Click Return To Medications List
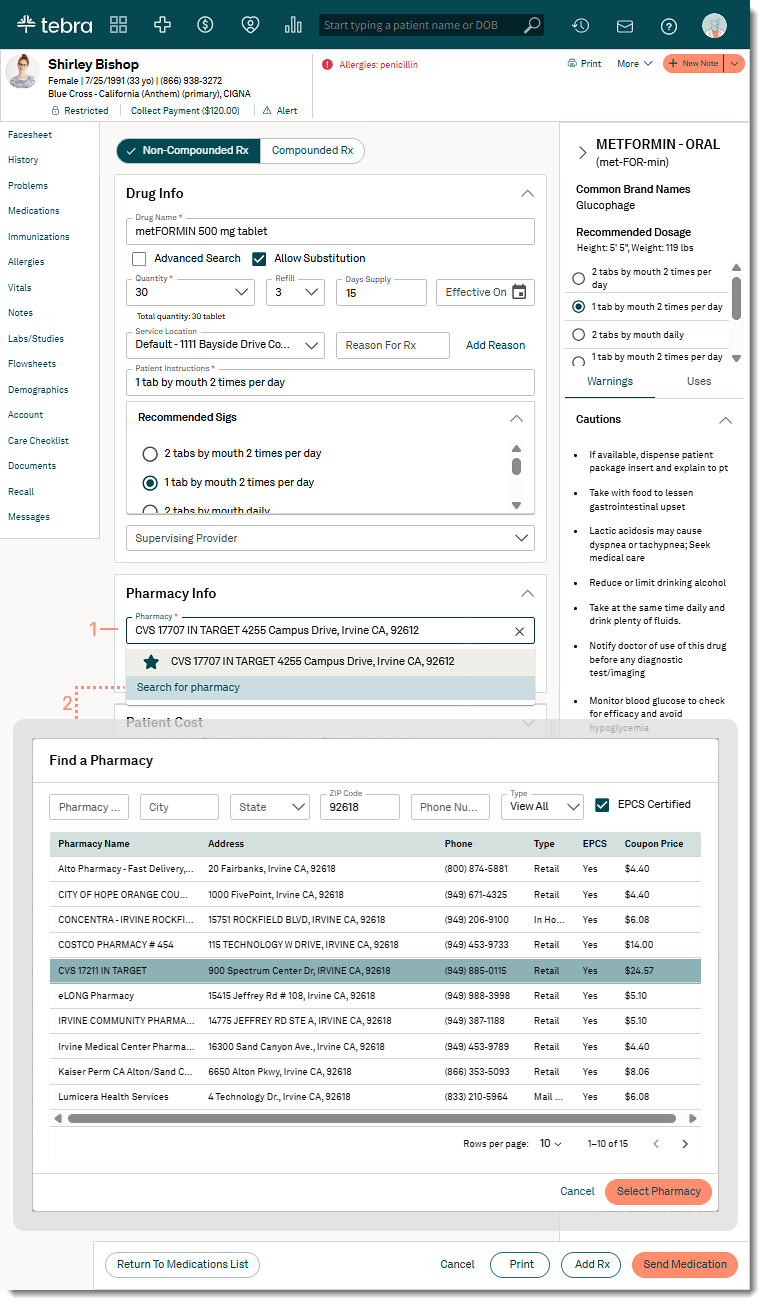765x1305 pixels. point(182,1264)
